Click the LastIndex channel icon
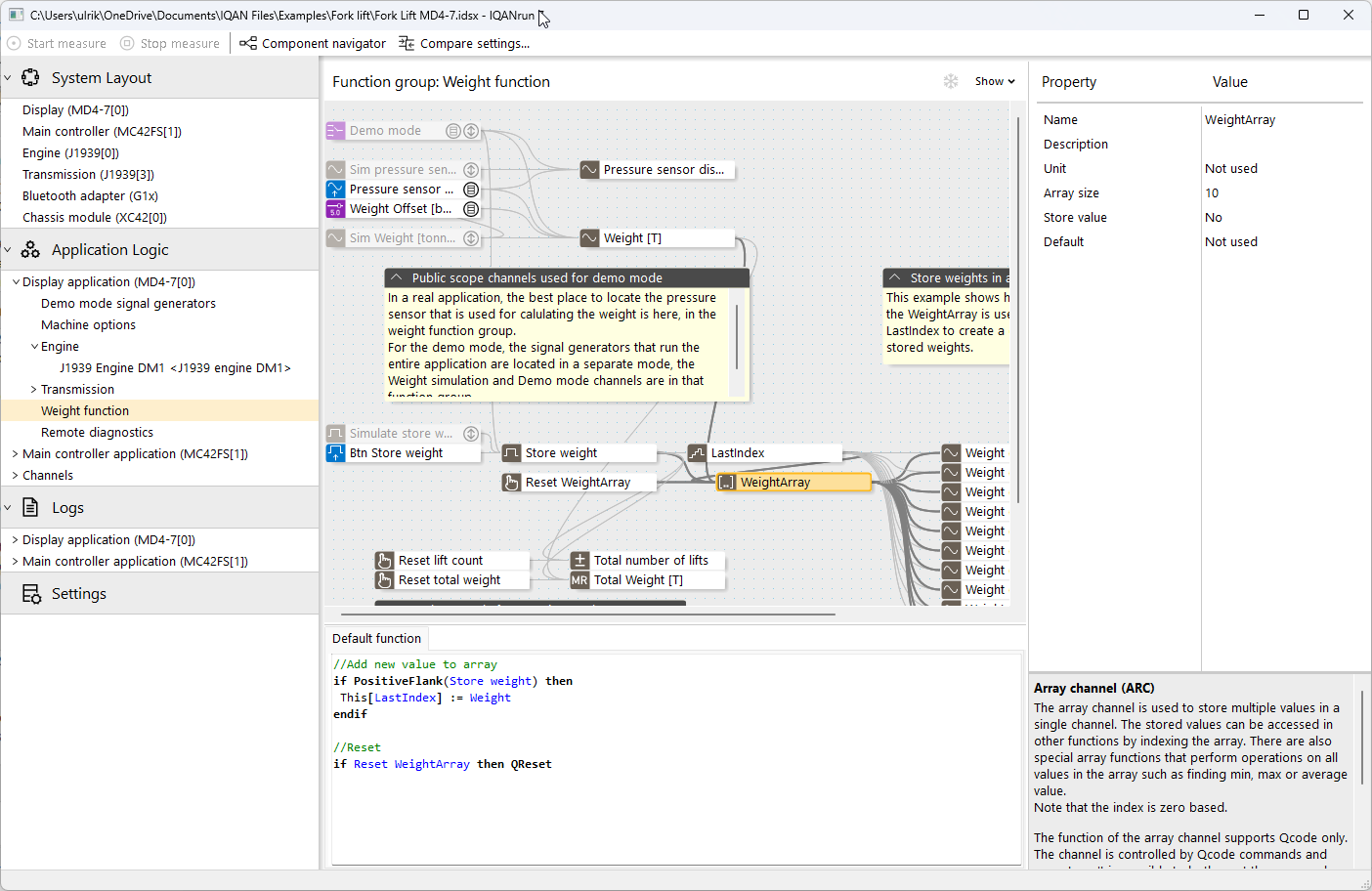The width and height of the screenshot is (1372, 891). [x=697, y=452]
